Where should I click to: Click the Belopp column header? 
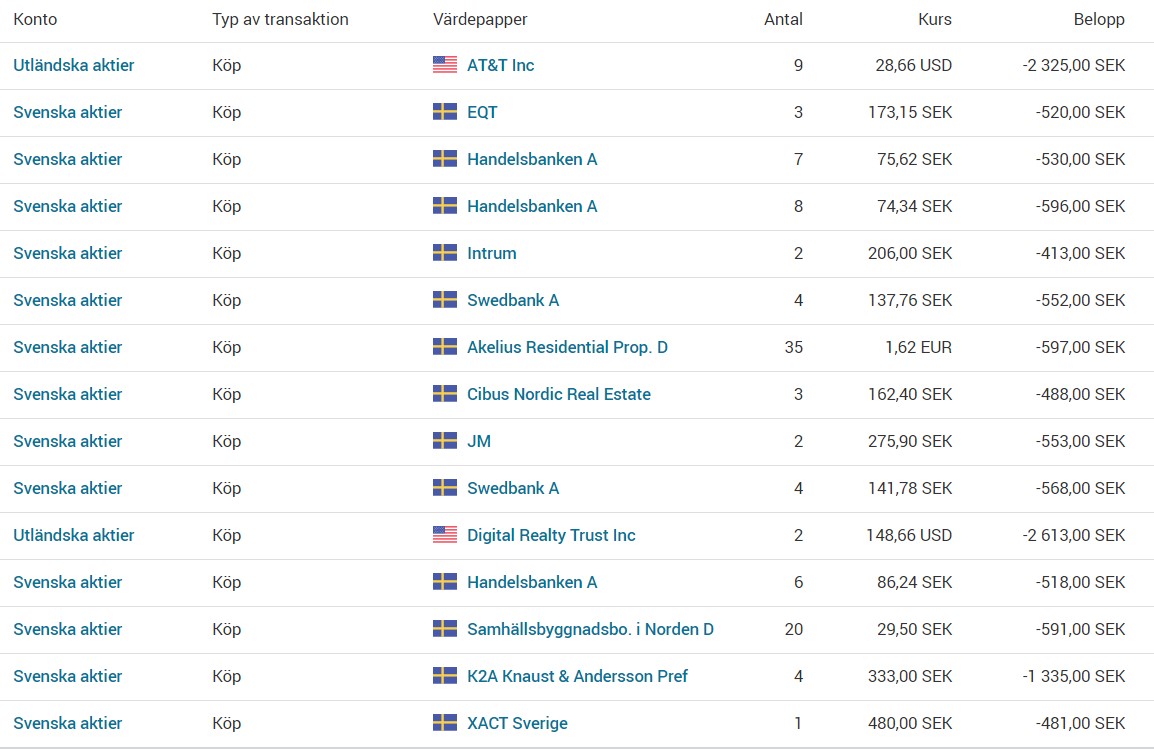click(1099, 19)
